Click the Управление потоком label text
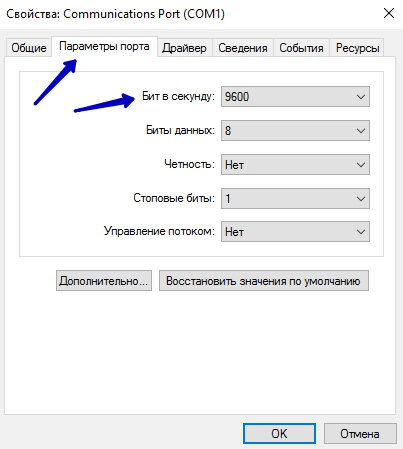The height and width of the screenshot is (449, 403). [x=159, y=231]
